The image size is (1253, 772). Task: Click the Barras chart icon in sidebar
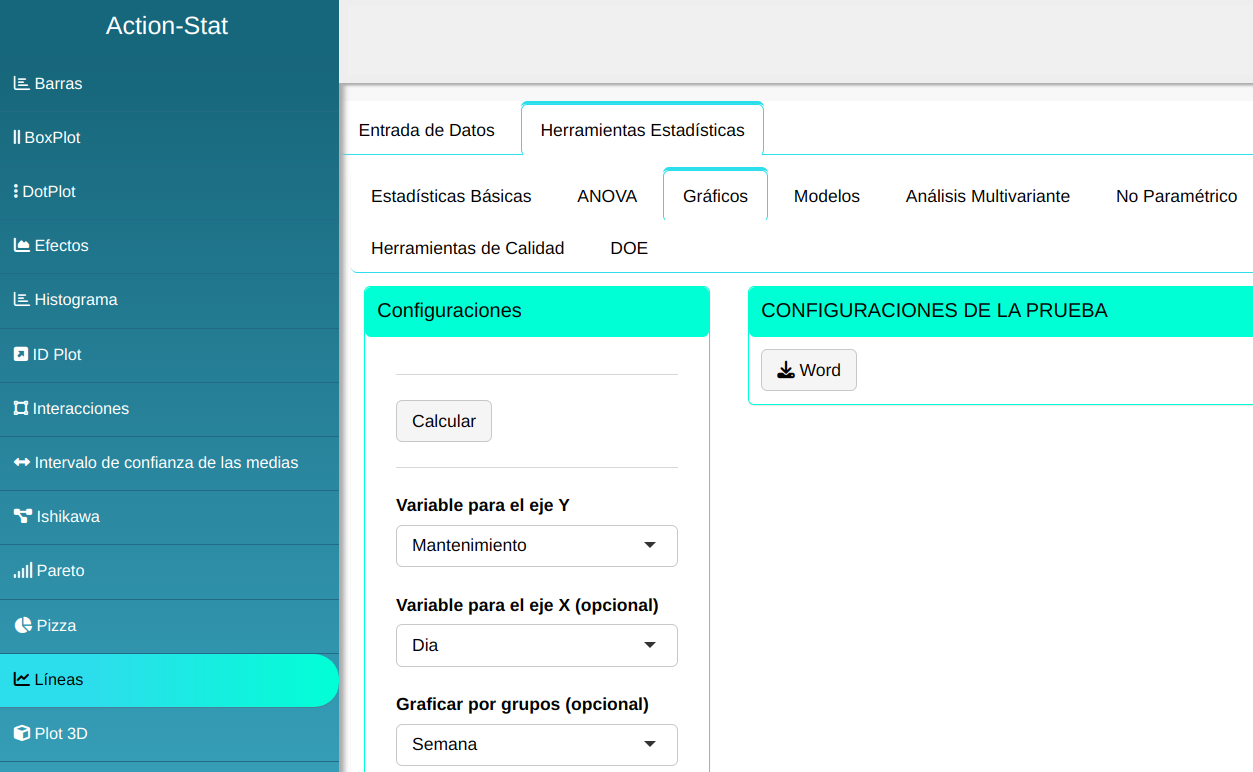click(x=21, y=84)
